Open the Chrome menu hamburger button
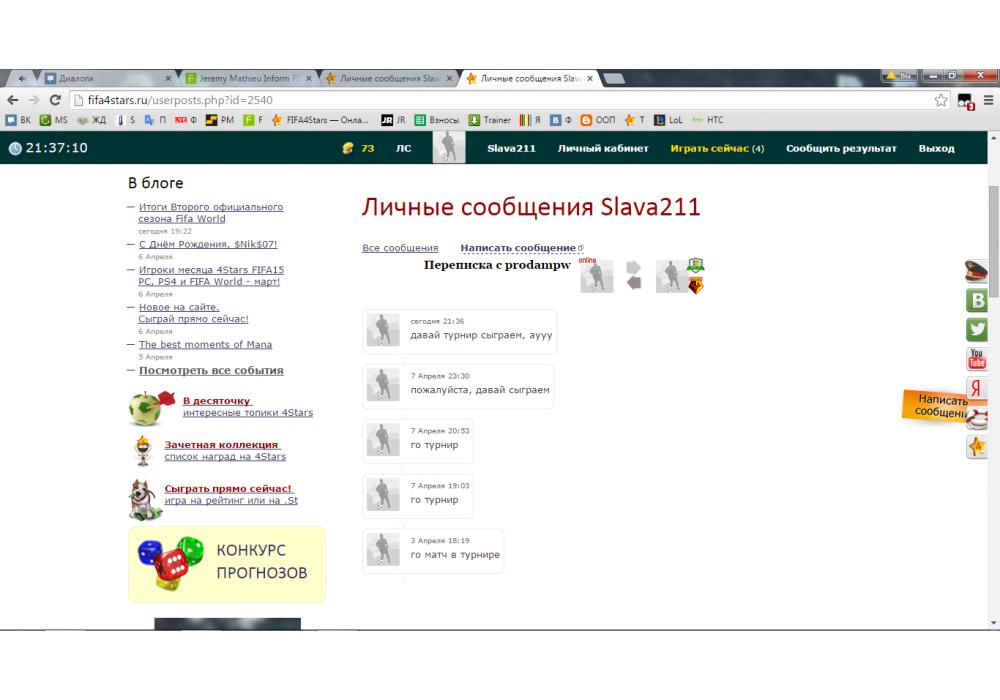Image resolution: width=1000 pixels, height=700 pixels. (988, 100)
